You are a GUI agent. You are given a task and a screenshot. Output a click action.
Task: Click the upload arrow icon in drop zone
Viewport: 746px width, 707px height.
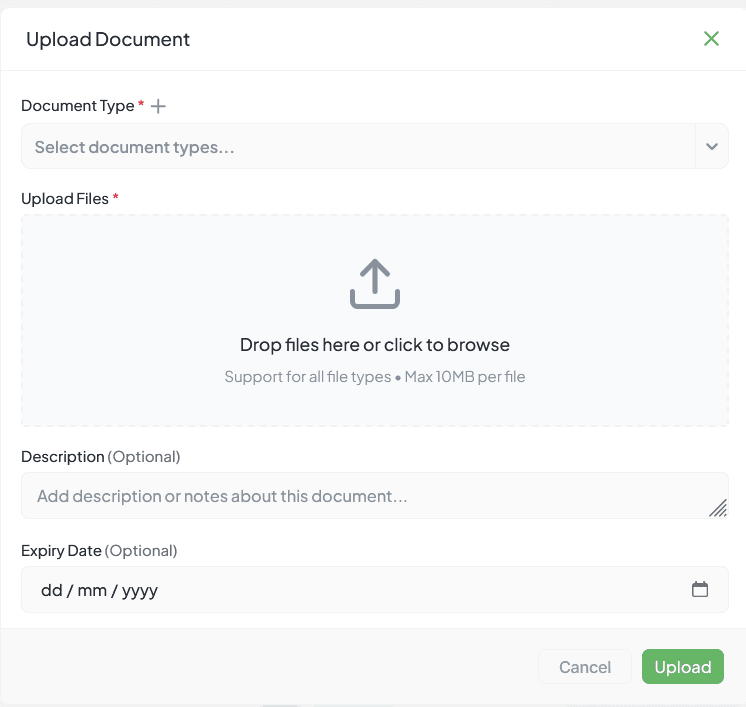[x=375, y=284]
